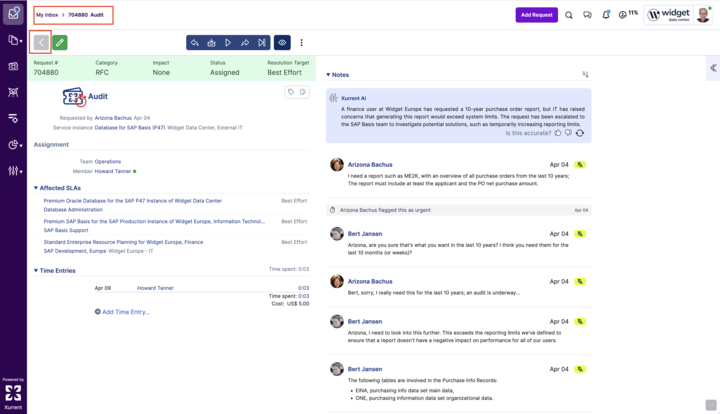
Task: Click the Widget Data Center account logo
Action: [x=669, y=15]
